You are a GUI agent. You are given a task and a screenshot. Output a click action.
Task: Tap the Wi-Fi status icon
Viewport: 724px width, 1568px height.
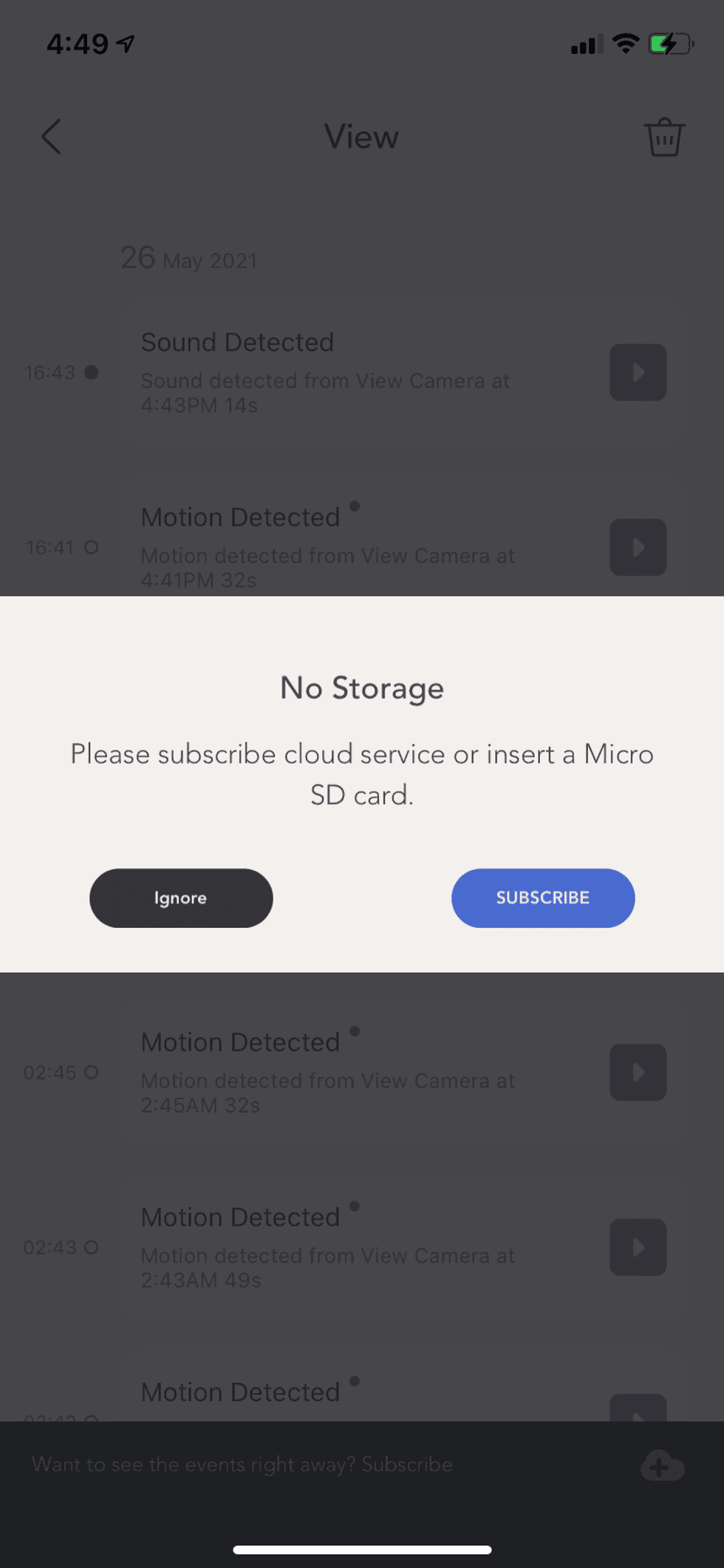pos(626,44)
